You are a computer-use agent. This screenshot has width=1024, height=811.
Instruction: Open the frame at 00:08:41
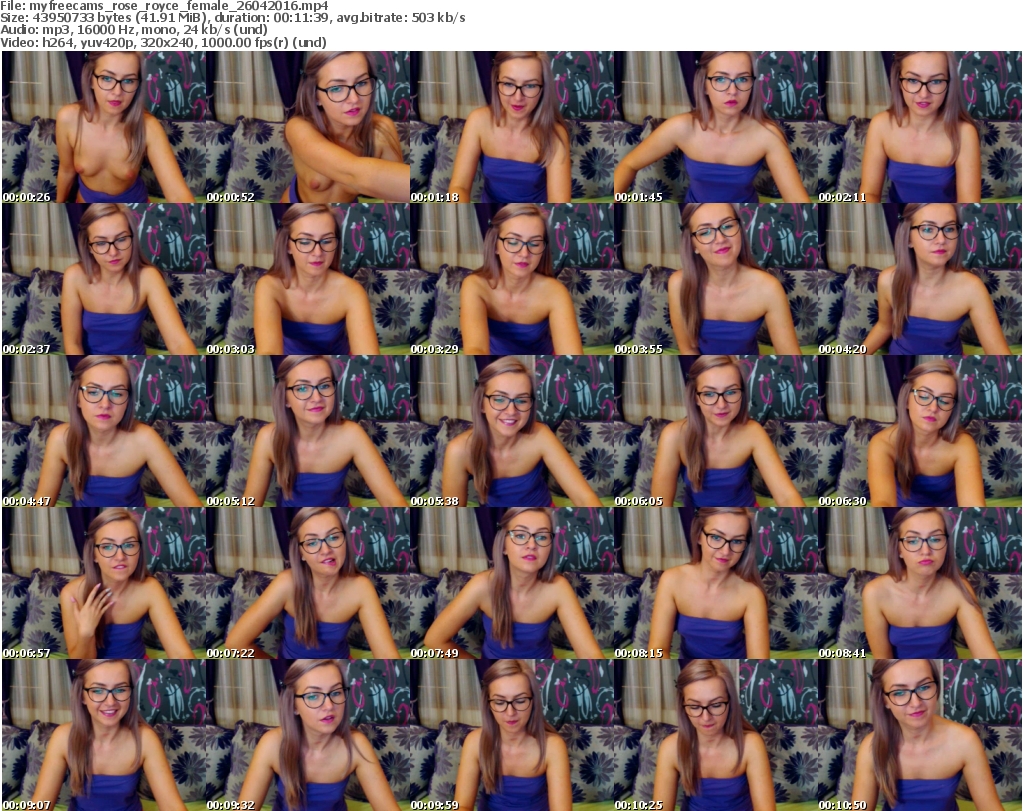click(920, 583)
